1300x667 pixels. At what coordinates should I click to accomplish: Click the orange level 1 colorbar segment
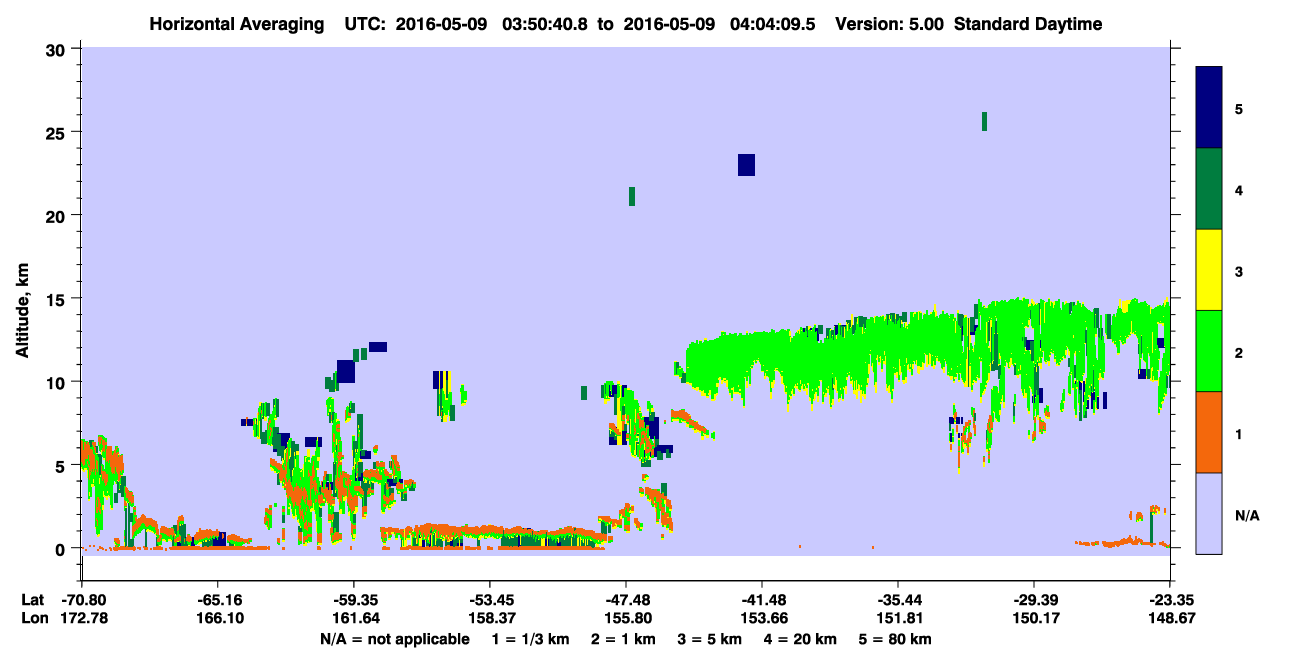click(x=1209, y=432)
